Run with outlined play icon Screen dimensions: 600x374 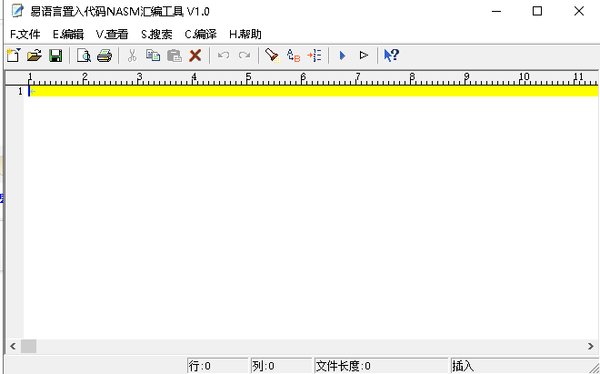point(364,56)
